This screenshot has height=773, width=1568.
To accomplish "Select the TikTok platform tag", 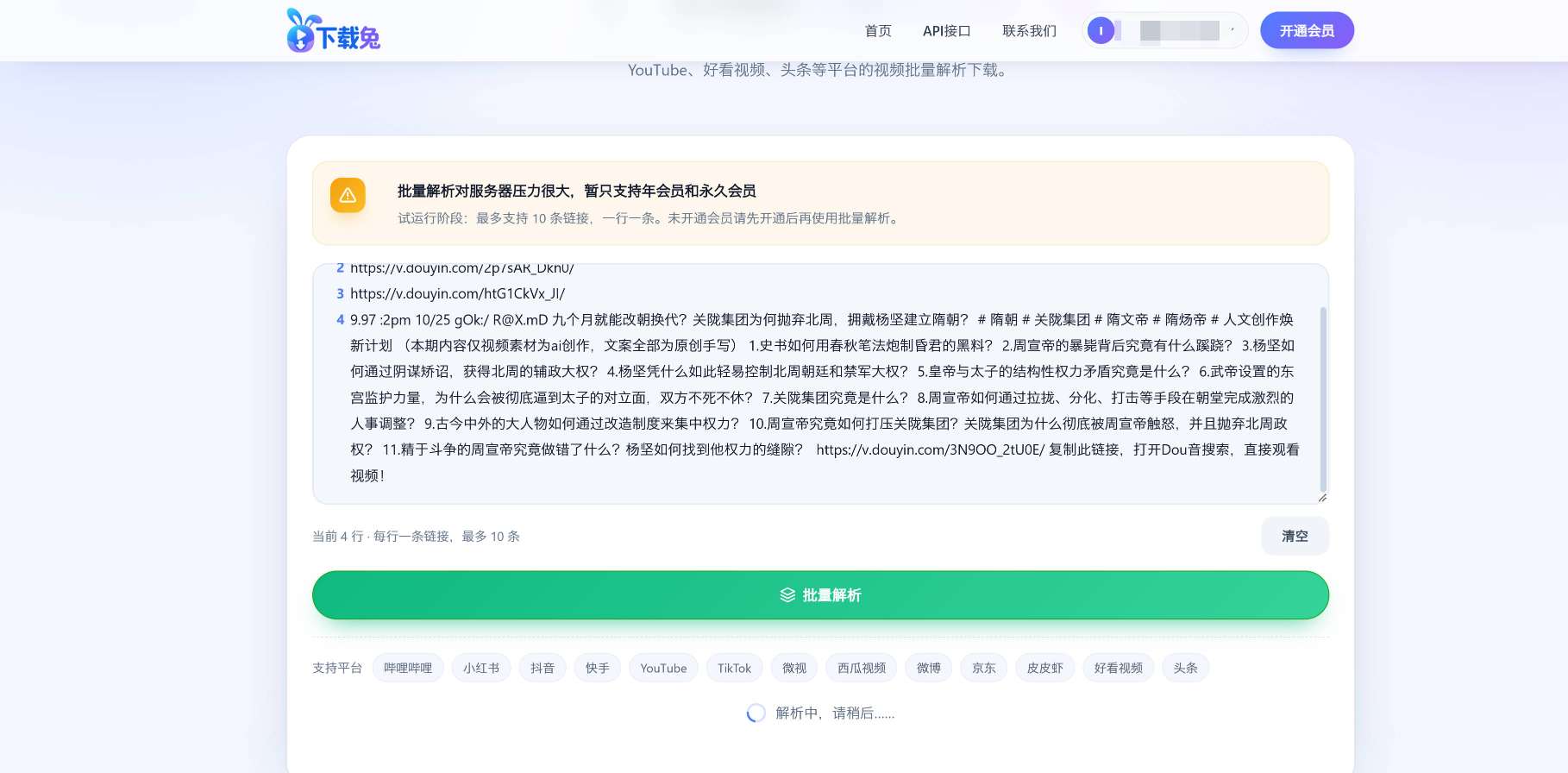I will click(x=734, y=668).
